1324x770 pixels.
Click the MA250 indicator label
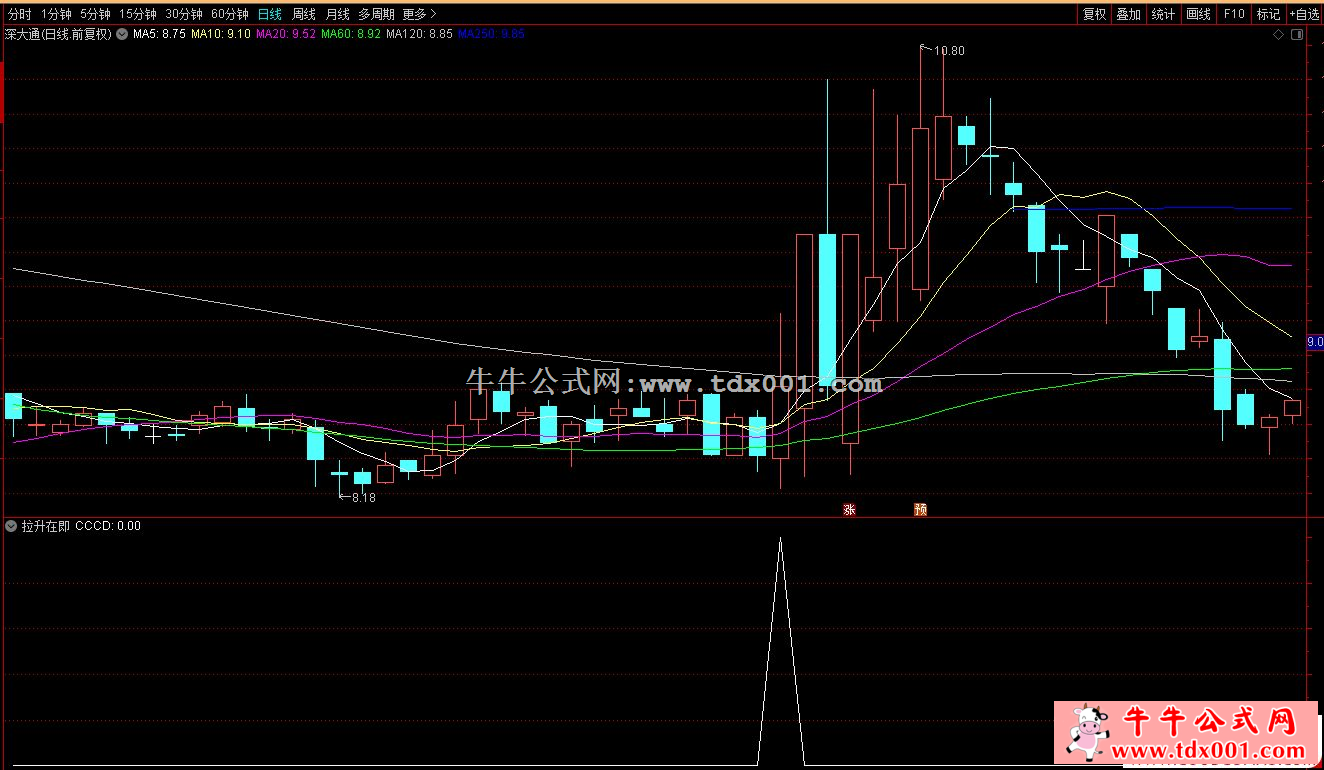click(x=492, y=34)
